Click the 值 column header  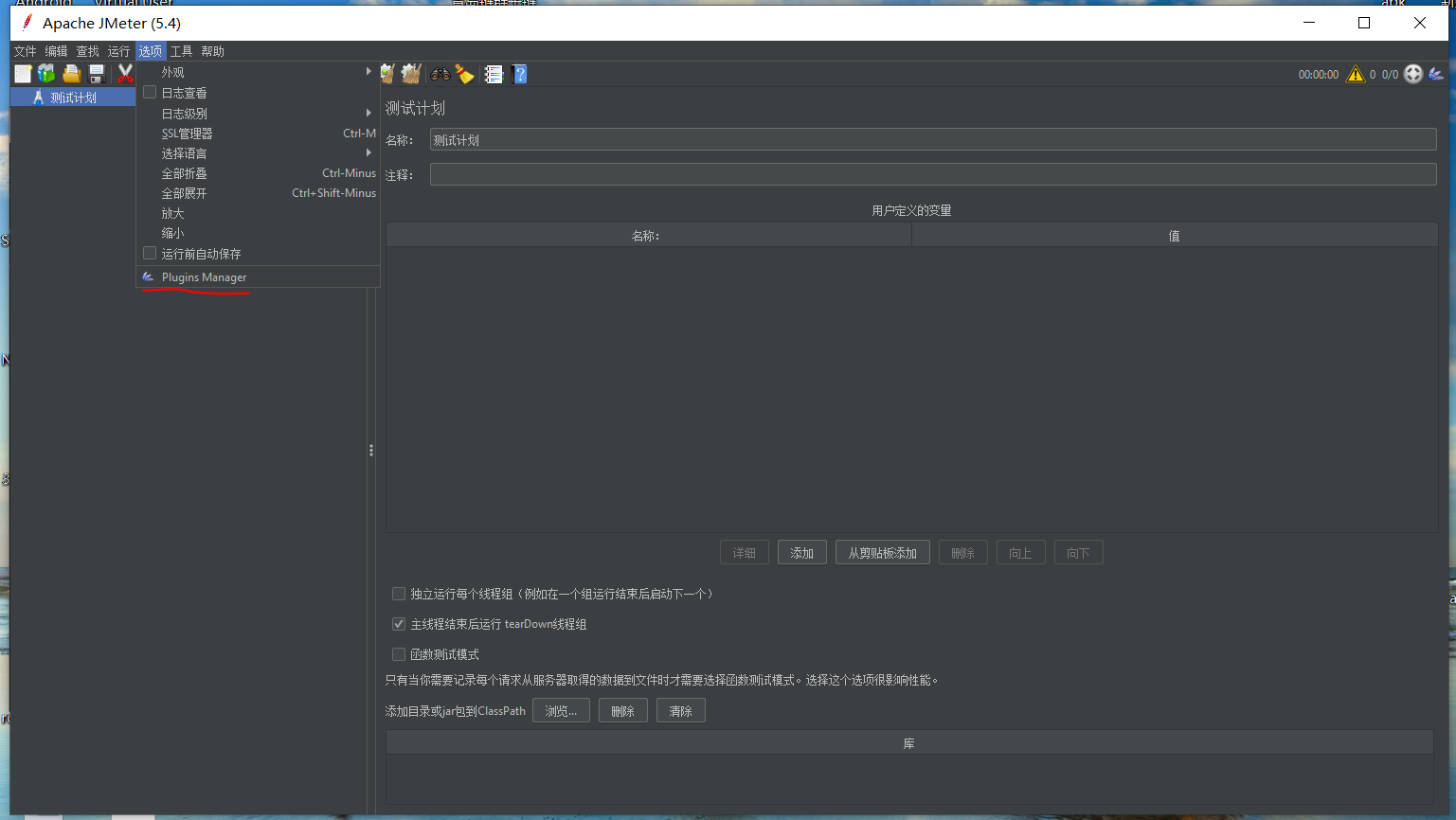click(x=1175, y=235)
